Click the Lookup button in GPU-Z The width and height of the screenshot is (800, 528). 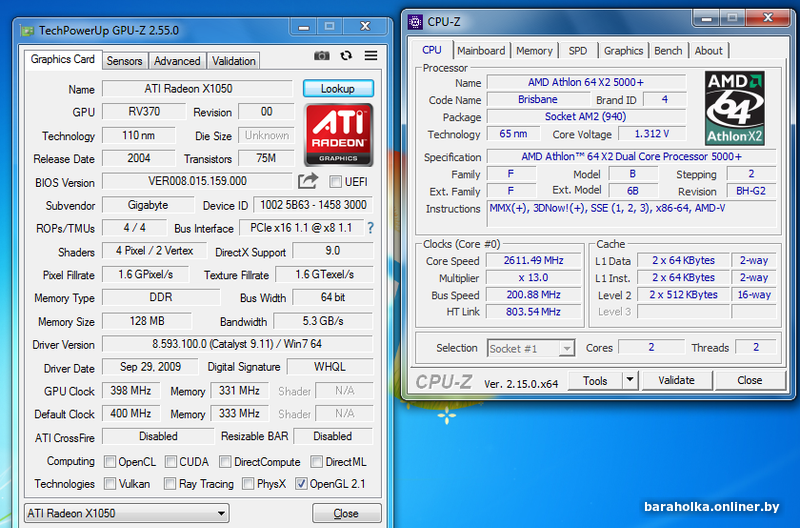[338, 88]
